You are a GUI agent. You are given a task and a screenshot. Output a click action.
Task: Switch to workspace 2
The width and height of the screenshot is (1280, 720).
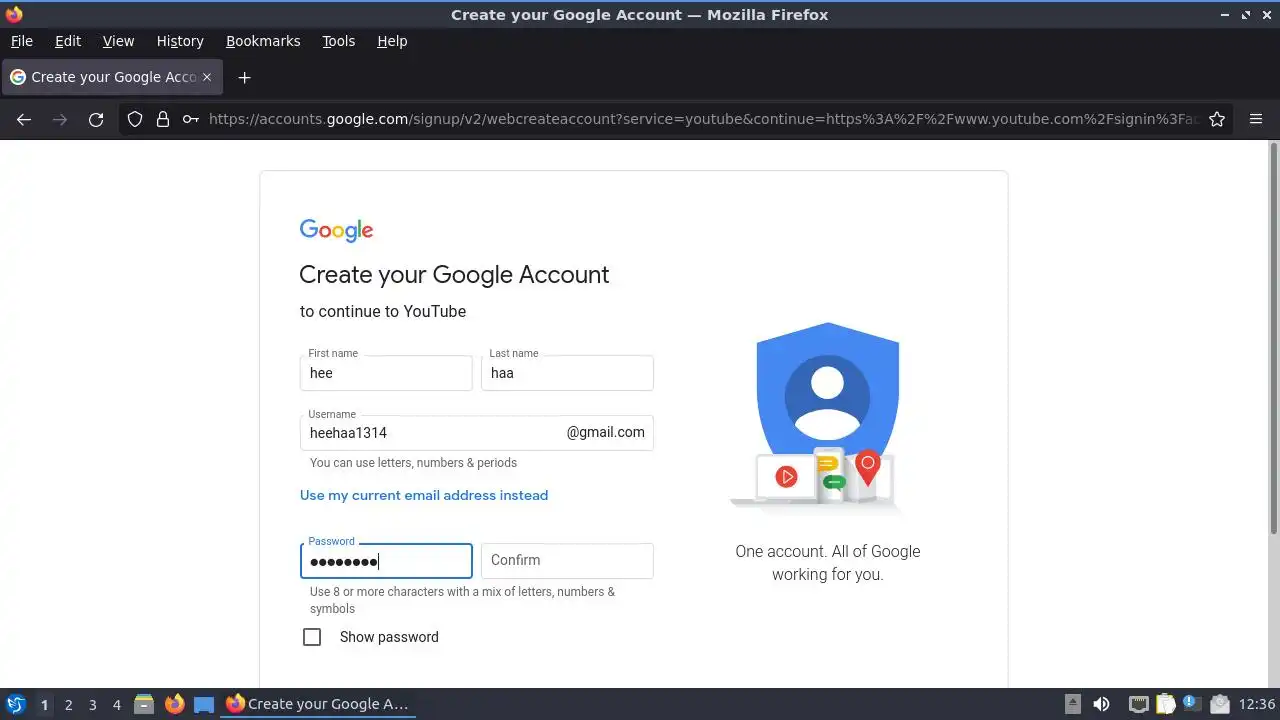click(68, 704)
